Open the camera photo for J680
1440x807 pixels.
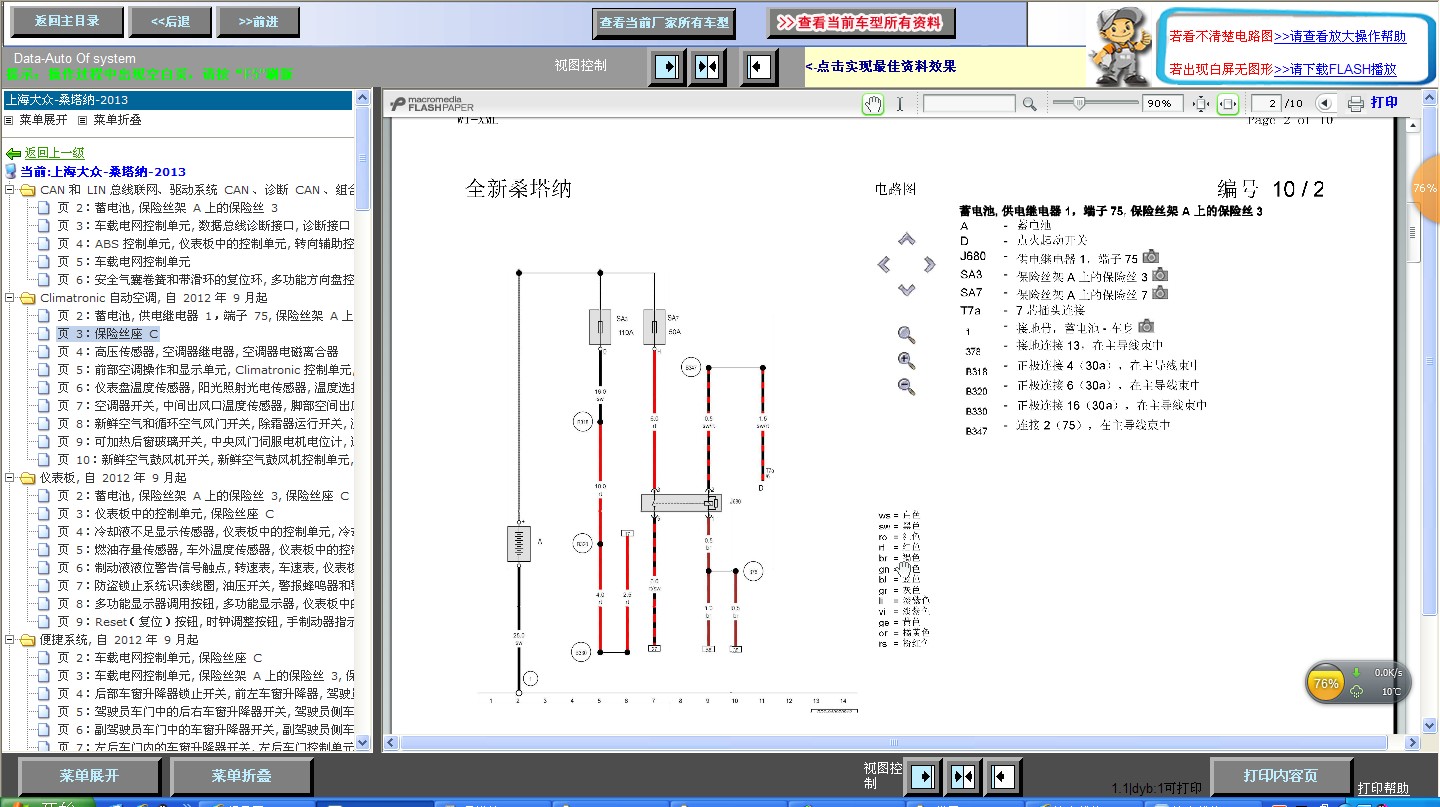click(1151, 257)
